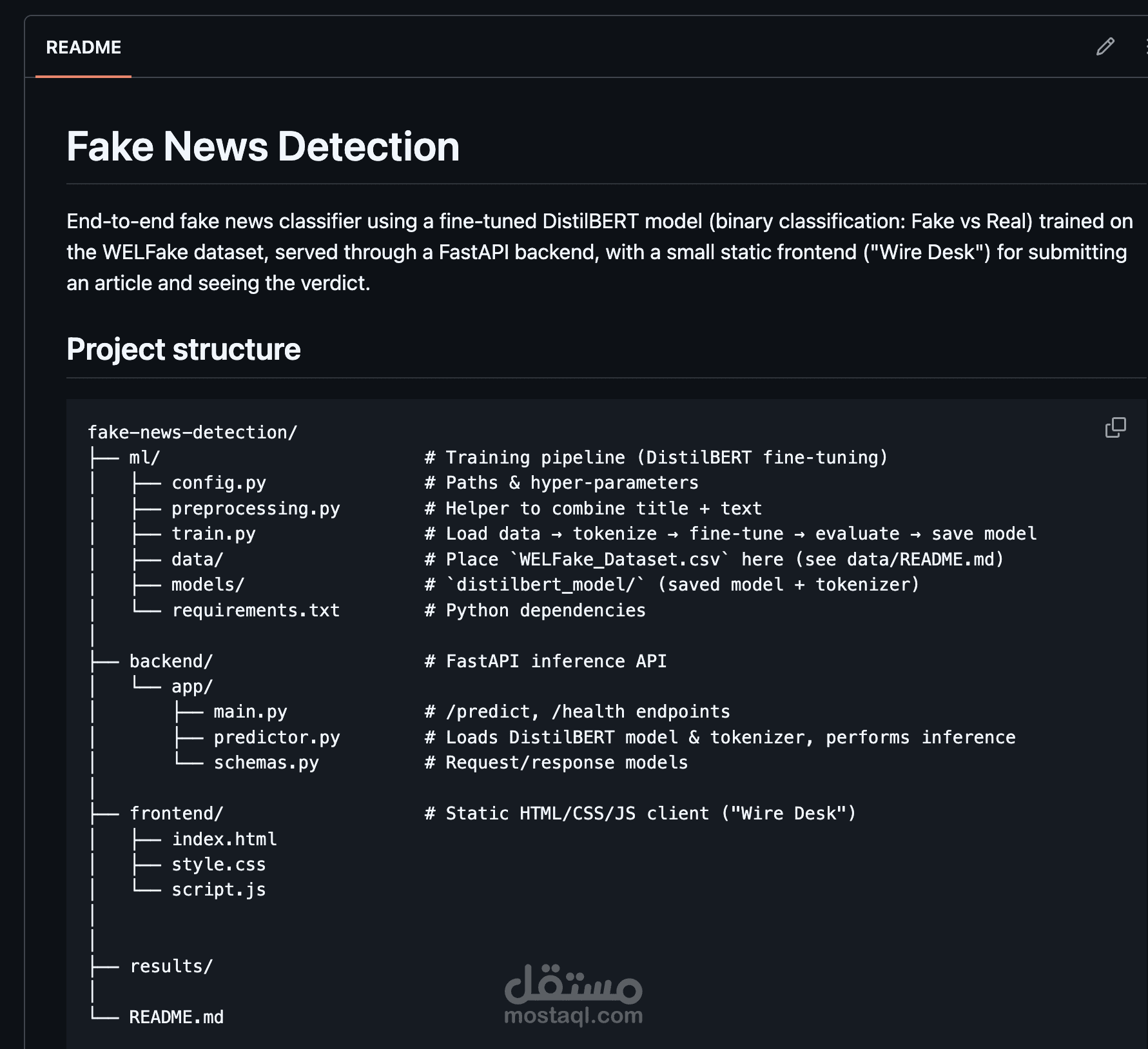Click the 'Training pipeline (DistilBERT fine-tuning)' comment
Viewport: 1148px width, 1049px height.
pyautogui.click(x=656, y=458)
